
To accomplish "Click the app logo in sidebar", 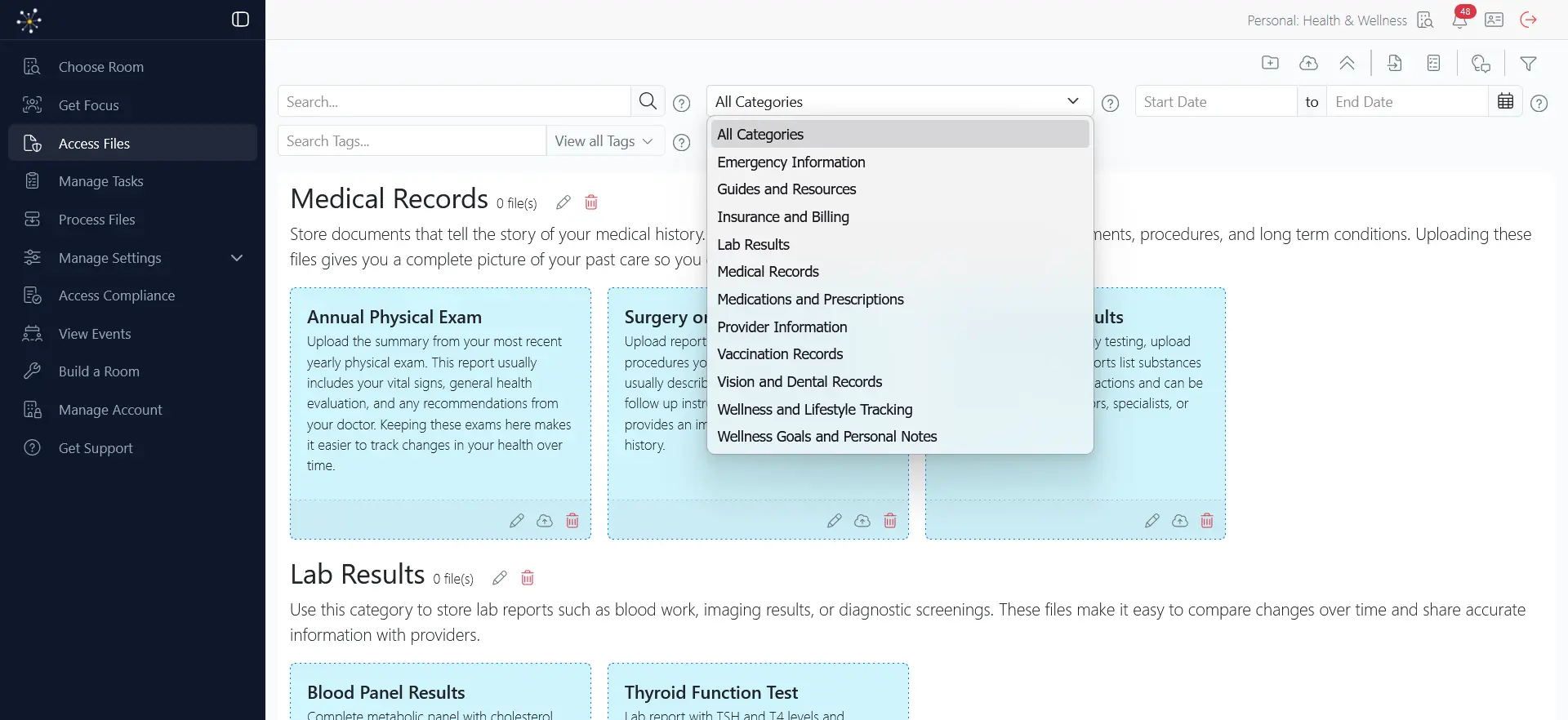I will 29,20.
